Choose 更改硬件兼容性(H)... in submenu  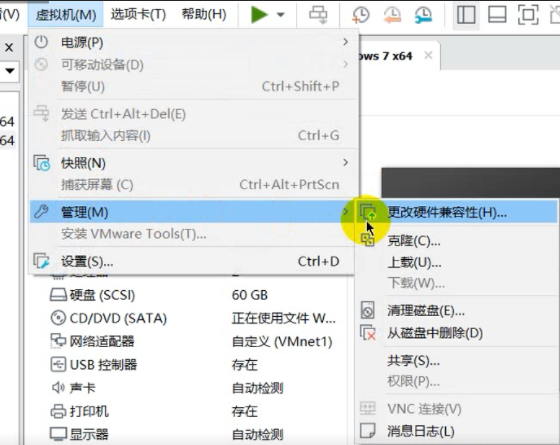pos(457,212)
